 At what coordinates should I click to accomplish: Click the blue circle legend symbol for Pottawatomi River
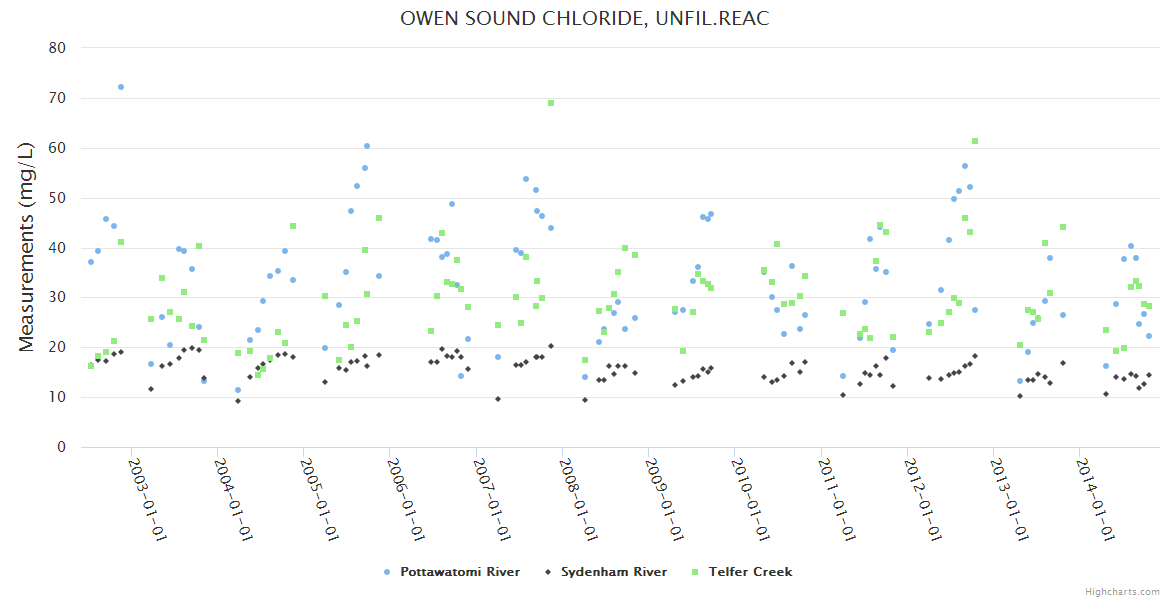point(387,572)
